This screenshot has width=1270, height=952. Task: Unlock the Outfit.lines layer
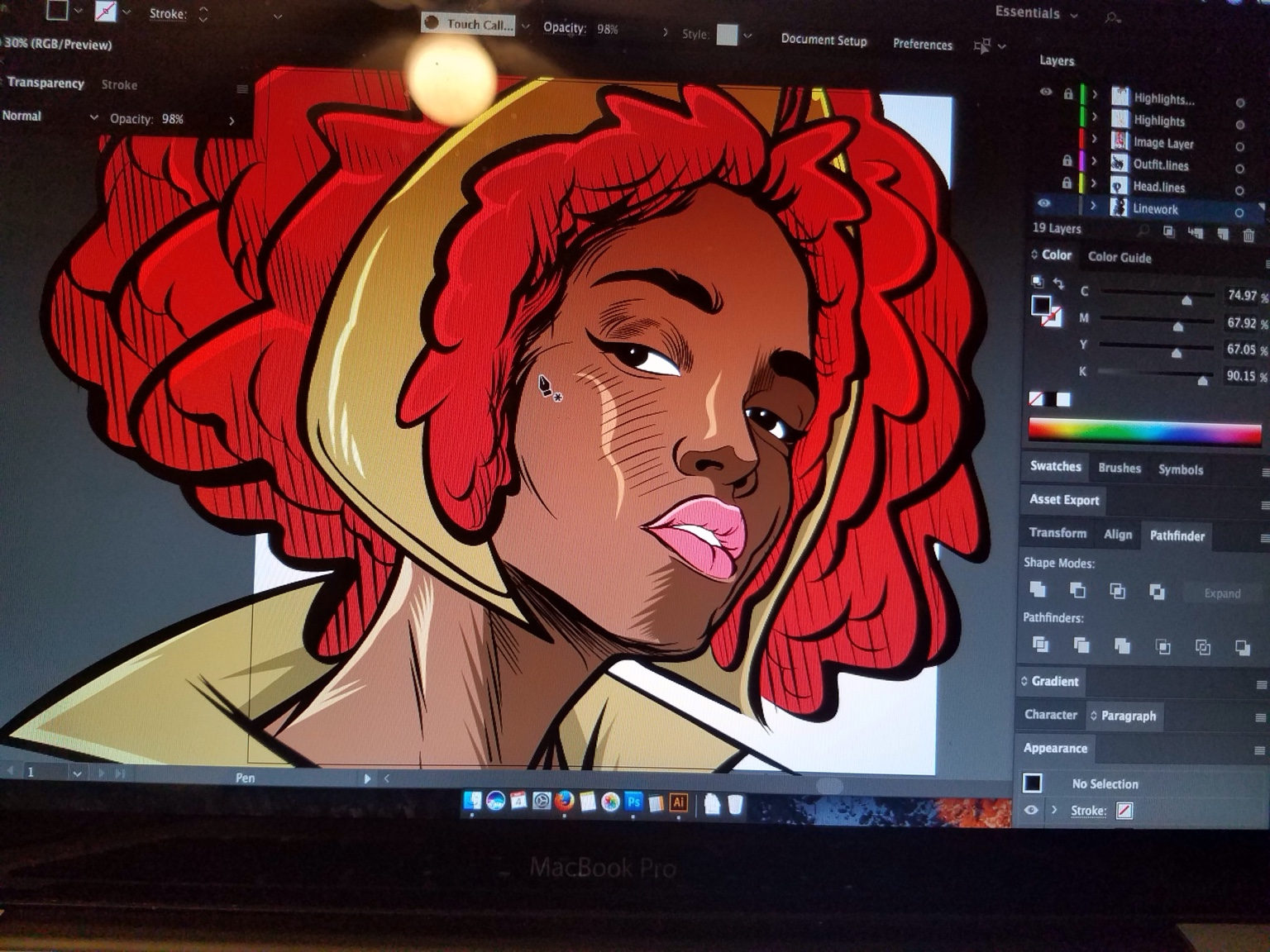click(1067, 160)
